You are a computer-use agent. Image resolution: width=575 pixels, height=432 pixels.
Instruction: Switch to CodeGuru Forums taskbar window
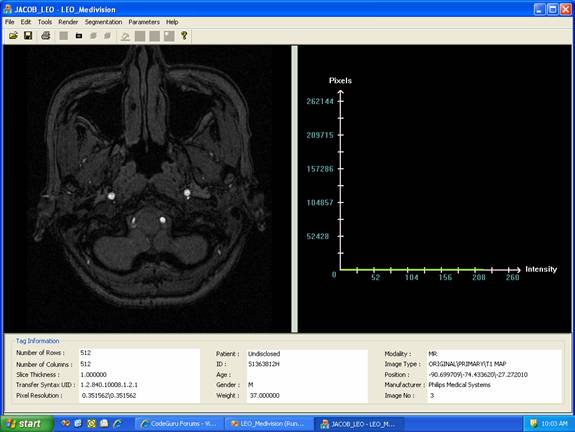click(x=179, y=424)
